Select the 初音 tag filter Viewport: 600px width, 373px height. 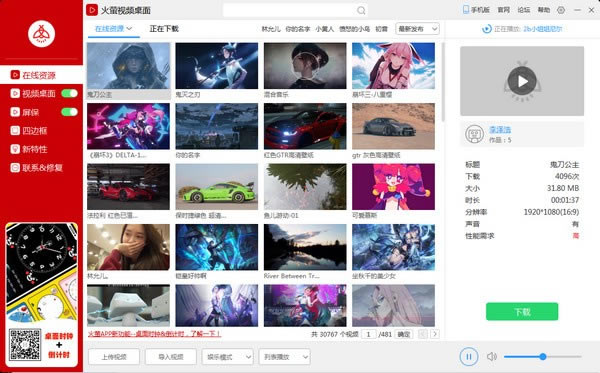coord(382,29)
